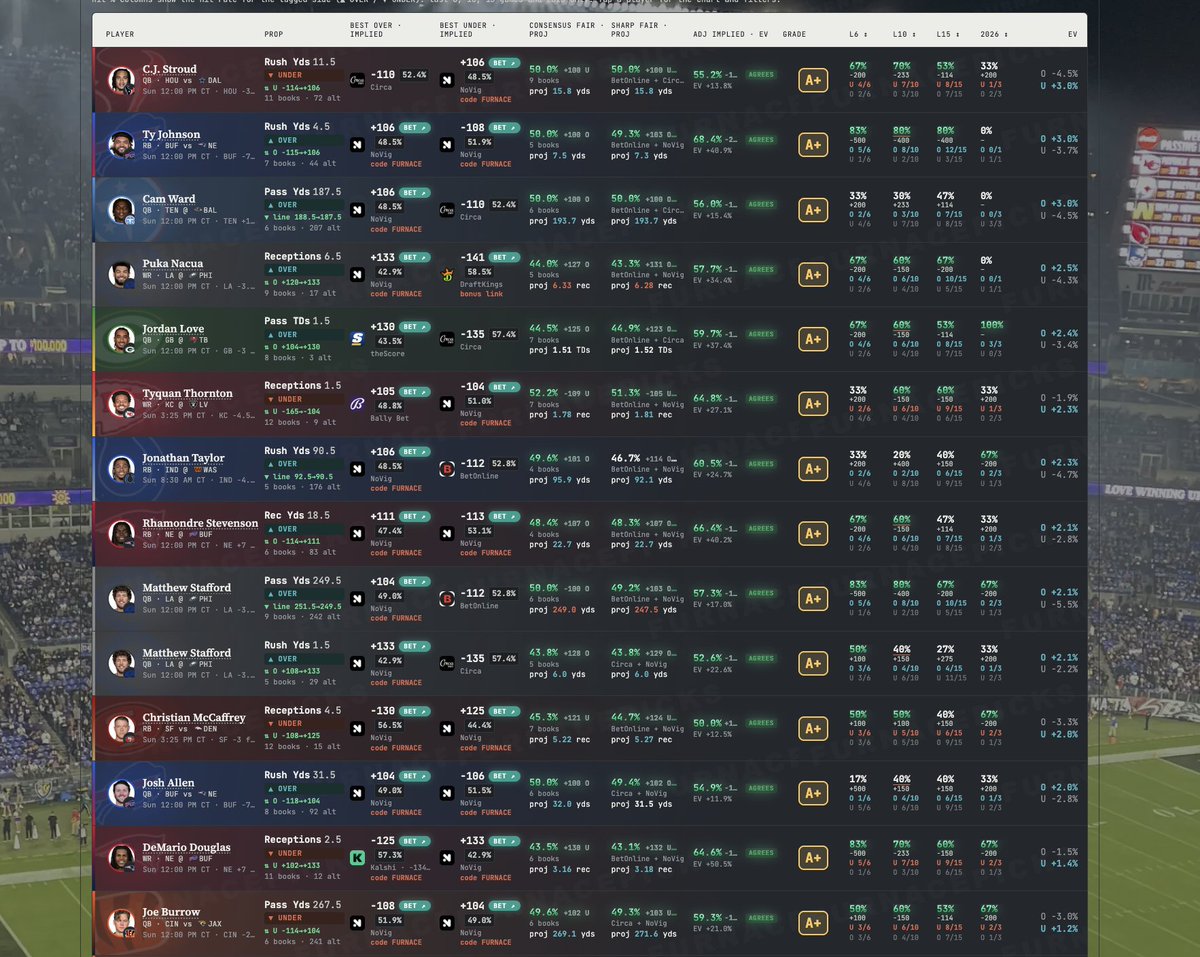
Task: Open Josh Allen's player avatar
Action: pyautogui.click(x=121, y=794)
